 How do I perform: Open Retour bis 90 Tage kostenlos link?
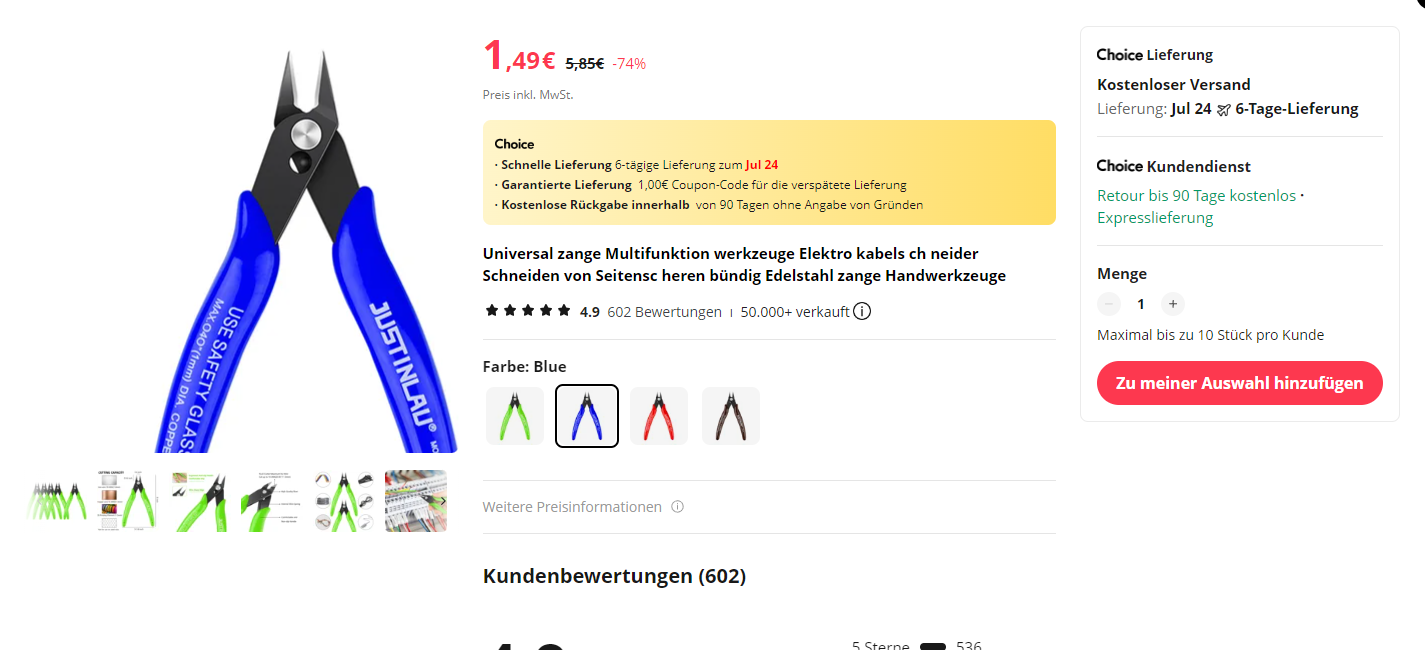[1196, 196]
